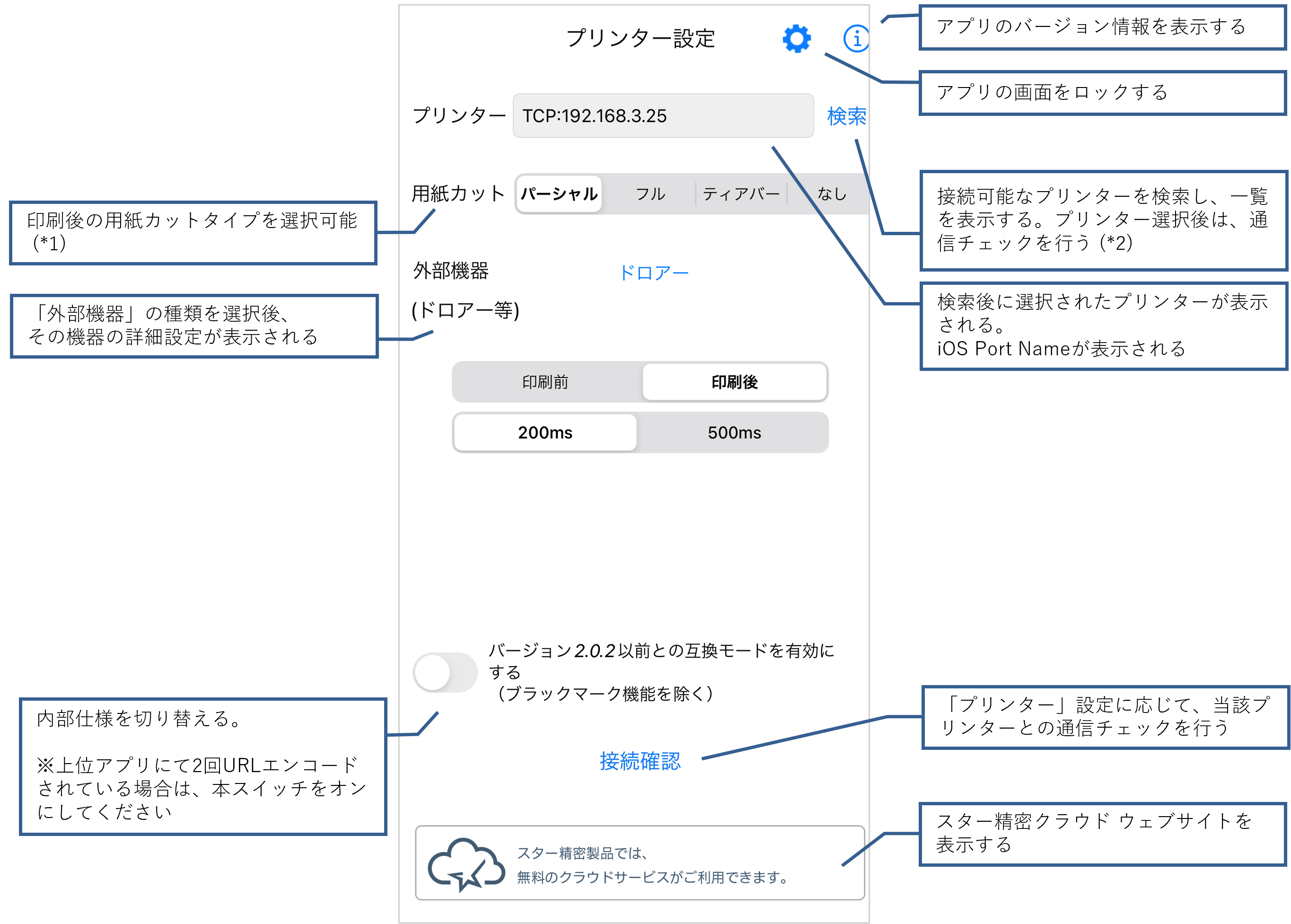Show app version info via the info icon

click(x=856, y=39)
